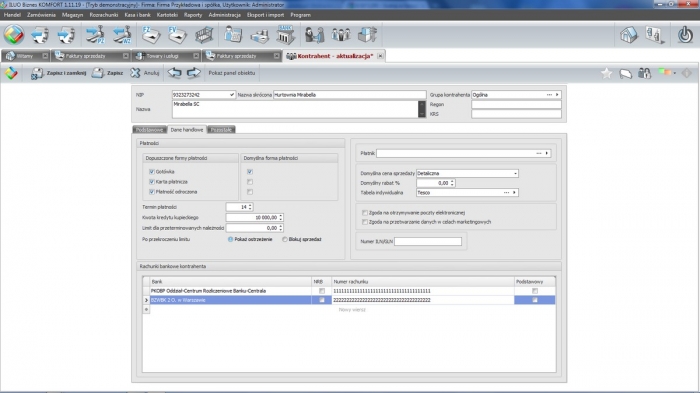The image size is (700, 393).
Task: Click arrow button in Grupa kontrahenta field
Action: pyautogui.click(x=557, y=95)
